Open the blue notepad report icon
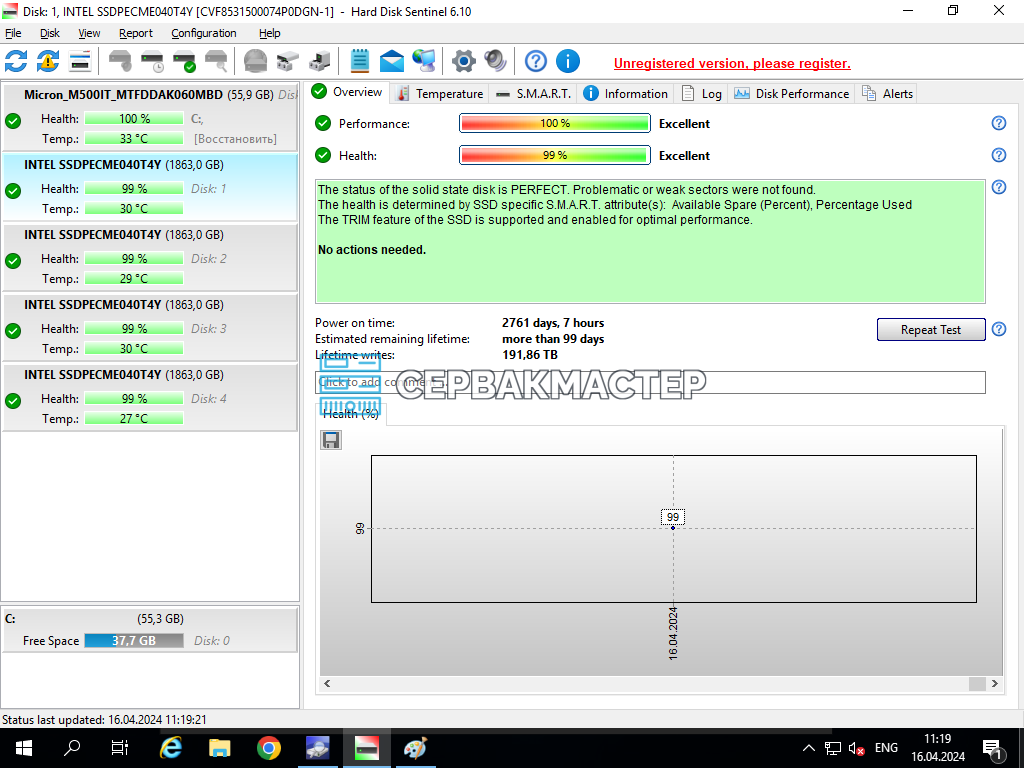Viewport: 1024px width, 768px height. click(360, 61)
